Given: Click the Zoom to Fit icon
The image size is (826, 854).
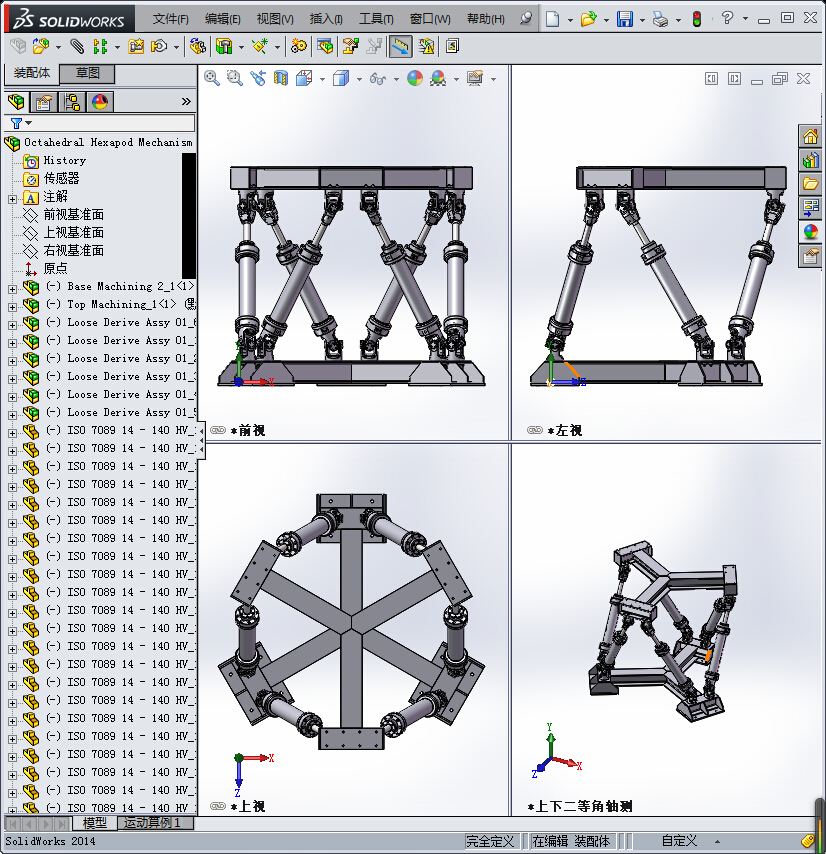Looking at the screenshot, I should pos(212,79).
